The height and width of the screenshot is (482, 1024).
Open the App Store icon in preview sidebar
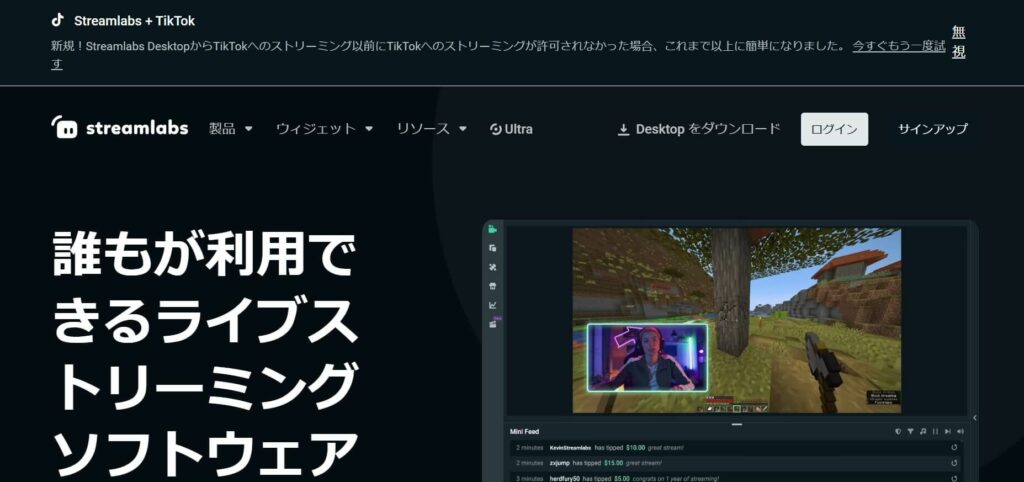(492, 286)
